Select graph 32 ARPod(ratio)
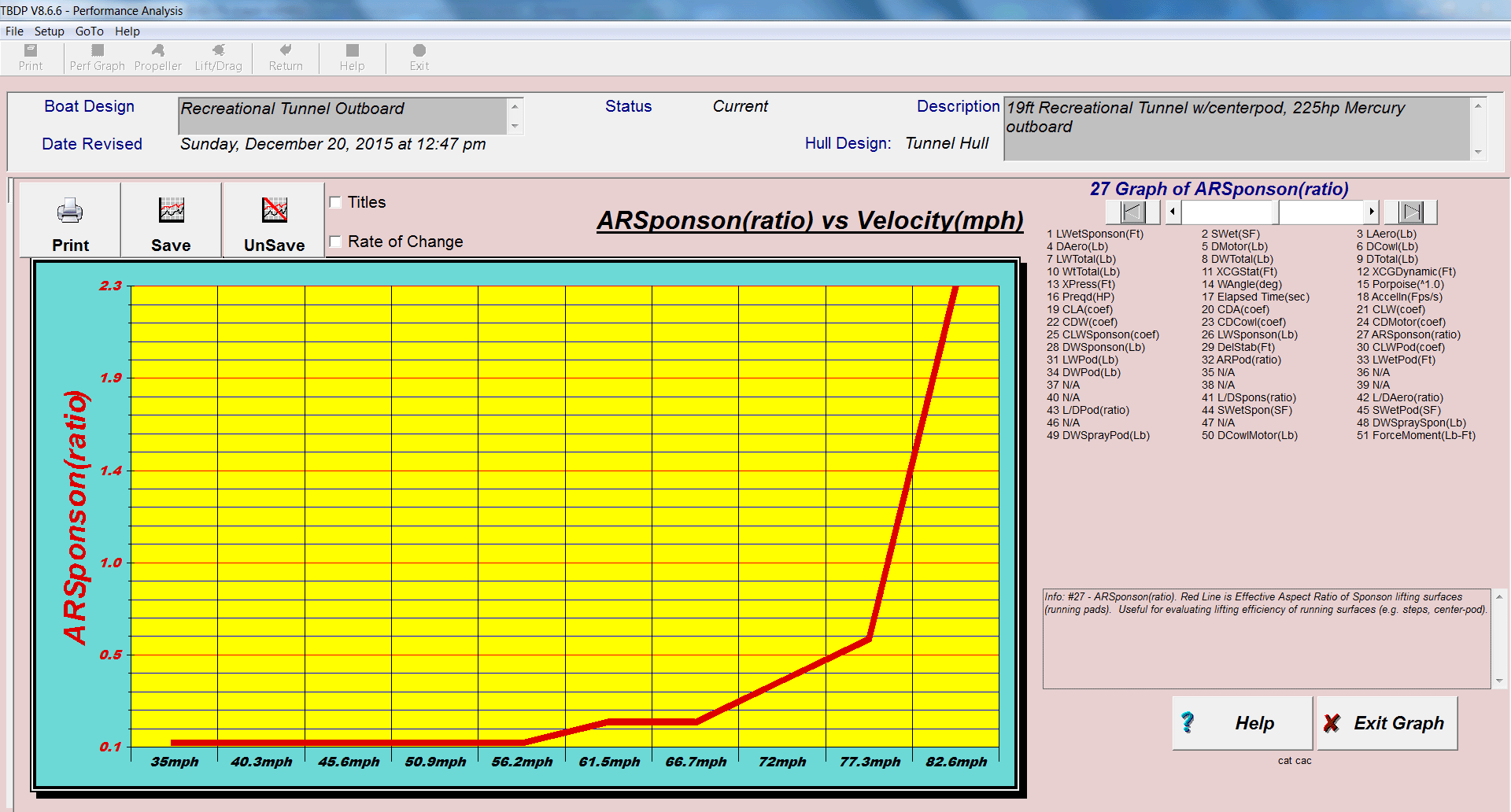1511x812 pixels. (1241, 360)
